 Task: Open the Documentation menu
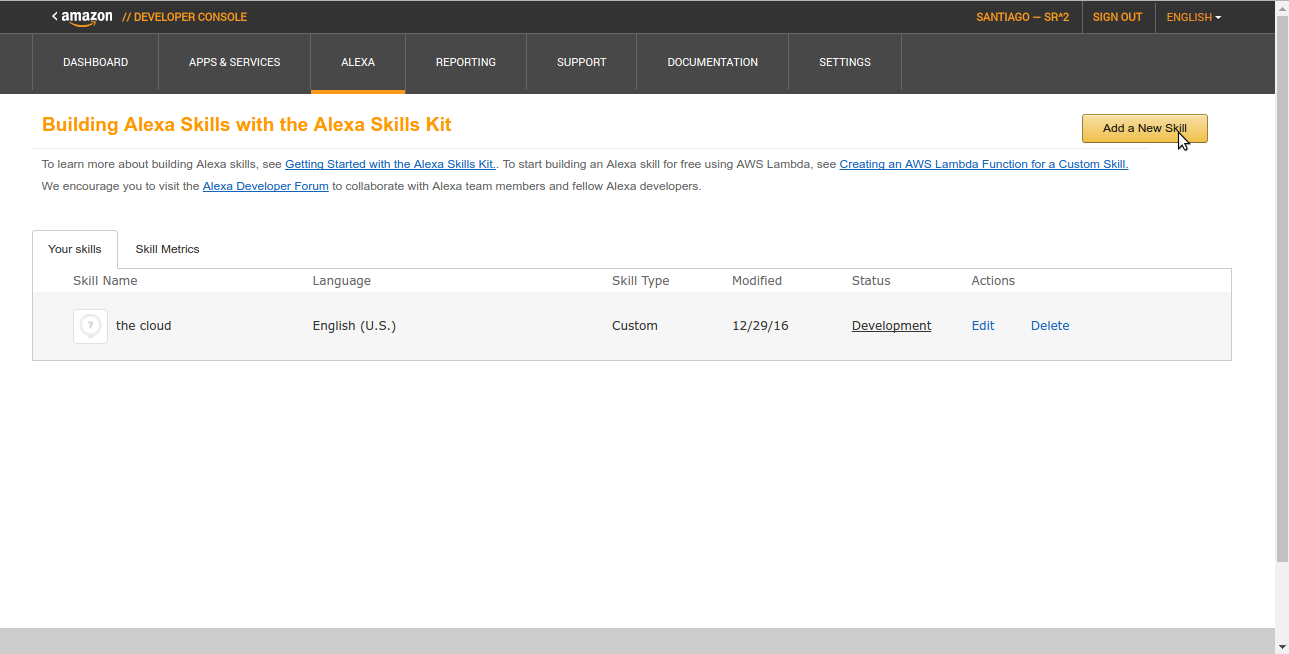pos(713,62)
